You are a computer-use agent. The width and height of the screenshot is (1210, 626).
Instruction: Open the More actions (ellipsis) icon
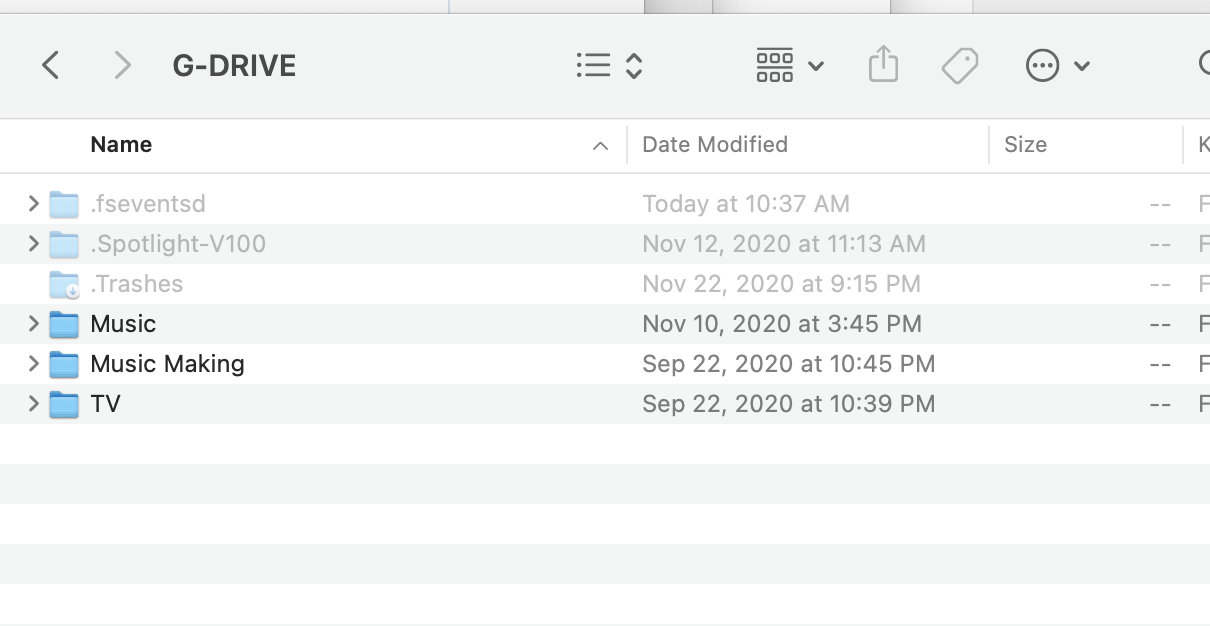click(x=1042, y=64)
